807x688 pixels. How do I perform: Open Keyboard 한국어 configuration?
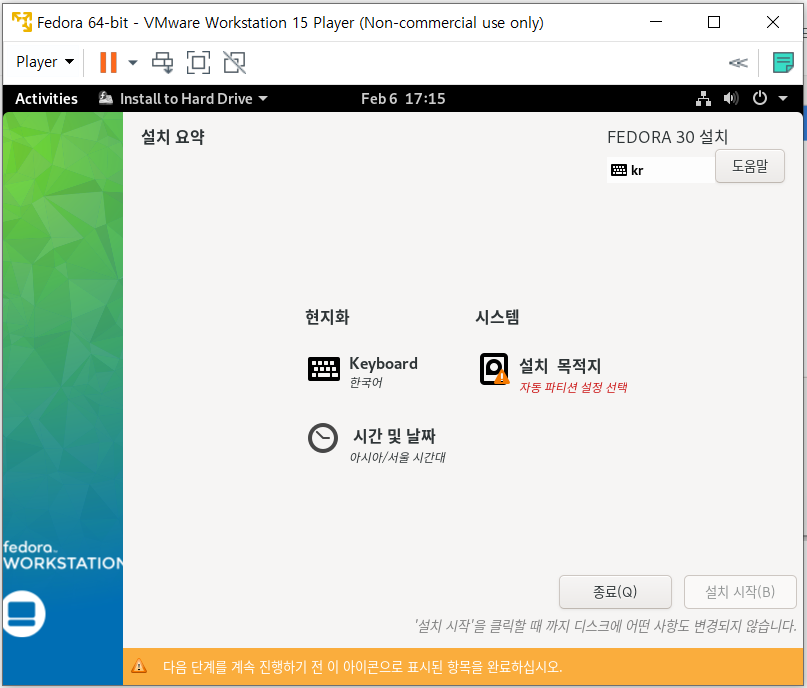363,372
